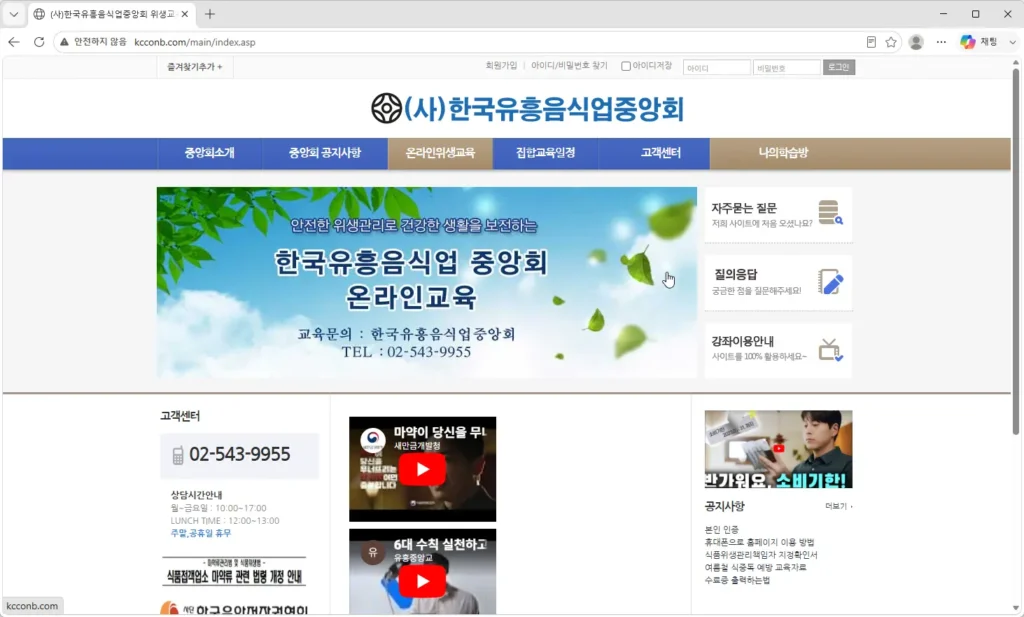
Task: Open the 회원가입 link
Action: pos(501,65)
